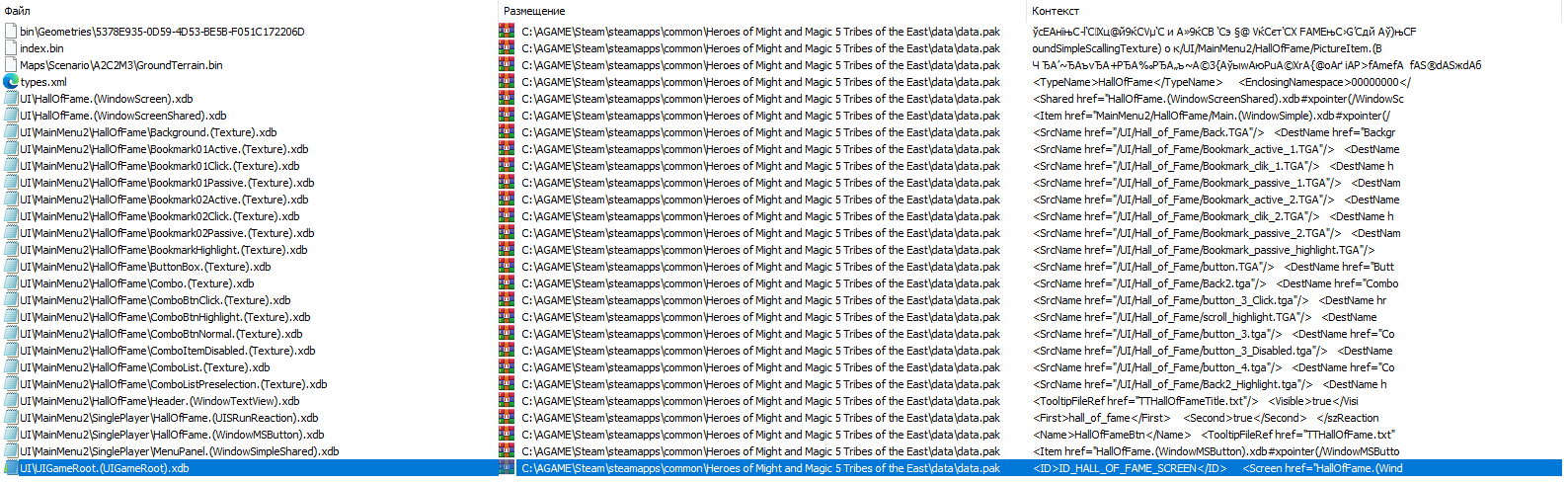This screenshot has width=1568, height=482.
Task: Select the ButtonBox.(Texture).xdb file entry
Action: pyautogui.click(x=145, y=267)
